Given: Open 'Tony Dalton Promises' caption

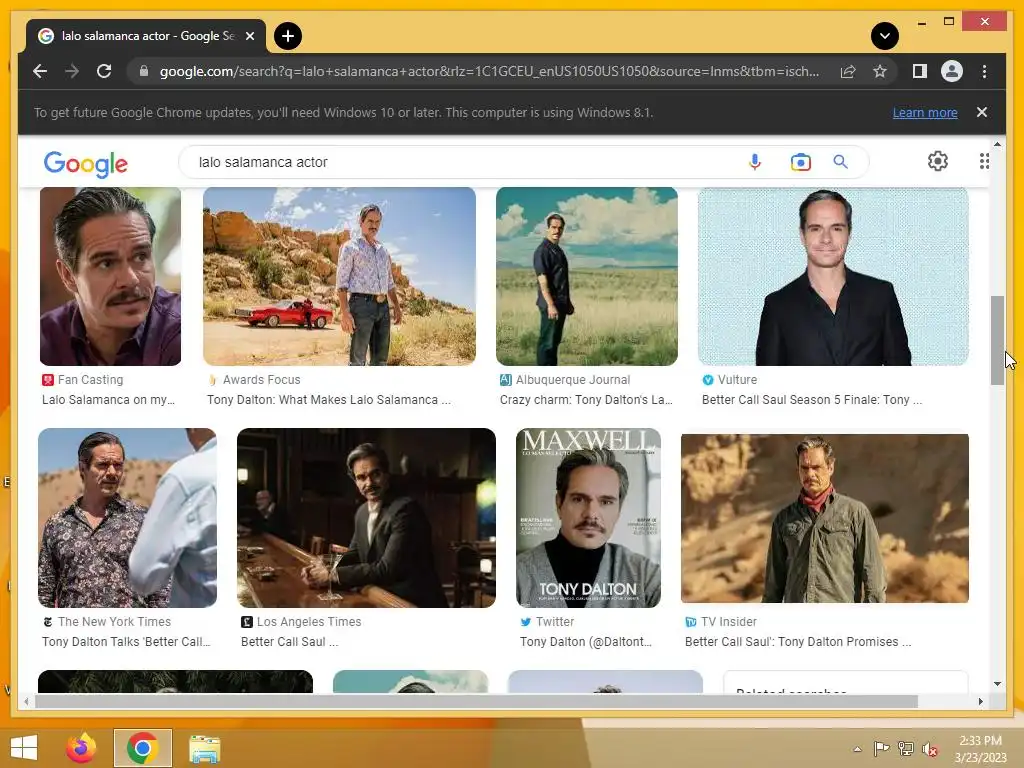Looking at the screenshot, I should pyautogui.click(x=798, y=642).
